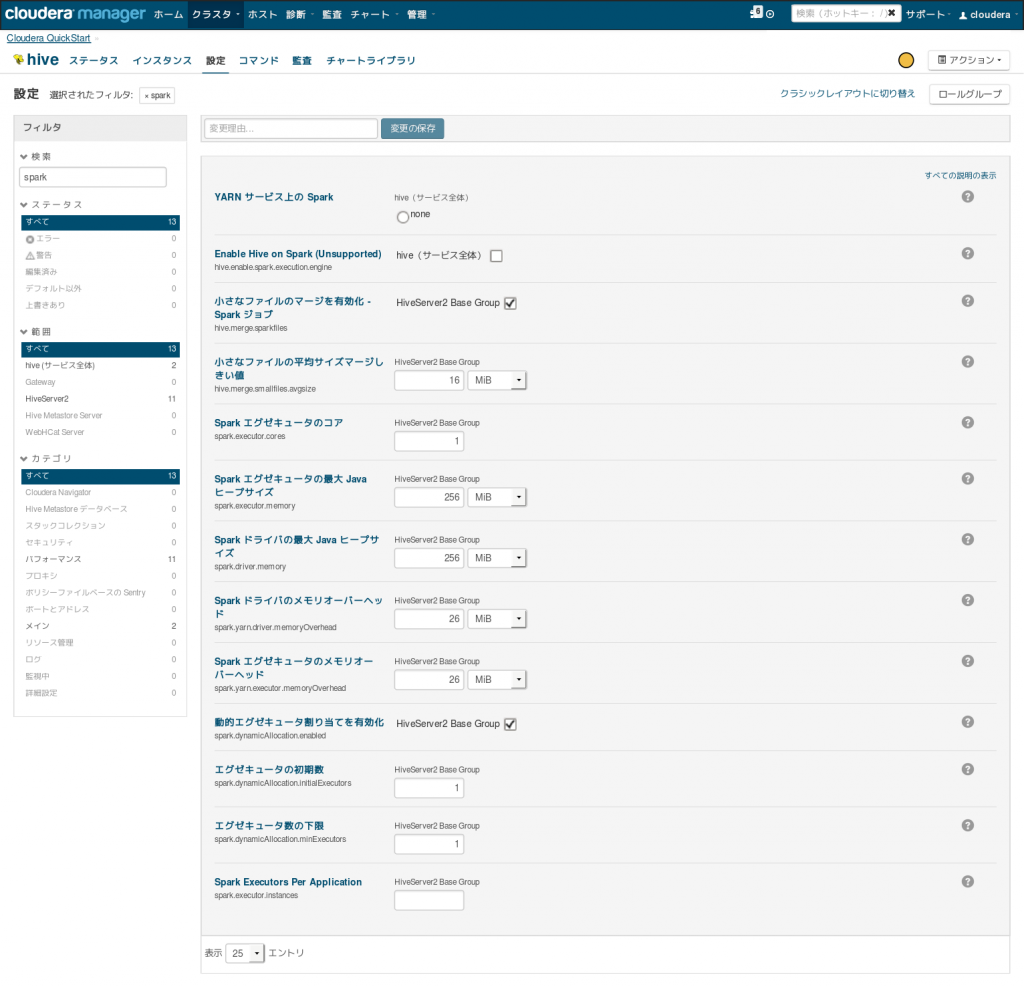Change entries-per-page dropdown showing 25
The height and width of the screenshot is (987, 1024).
click(x=245, y=954)
